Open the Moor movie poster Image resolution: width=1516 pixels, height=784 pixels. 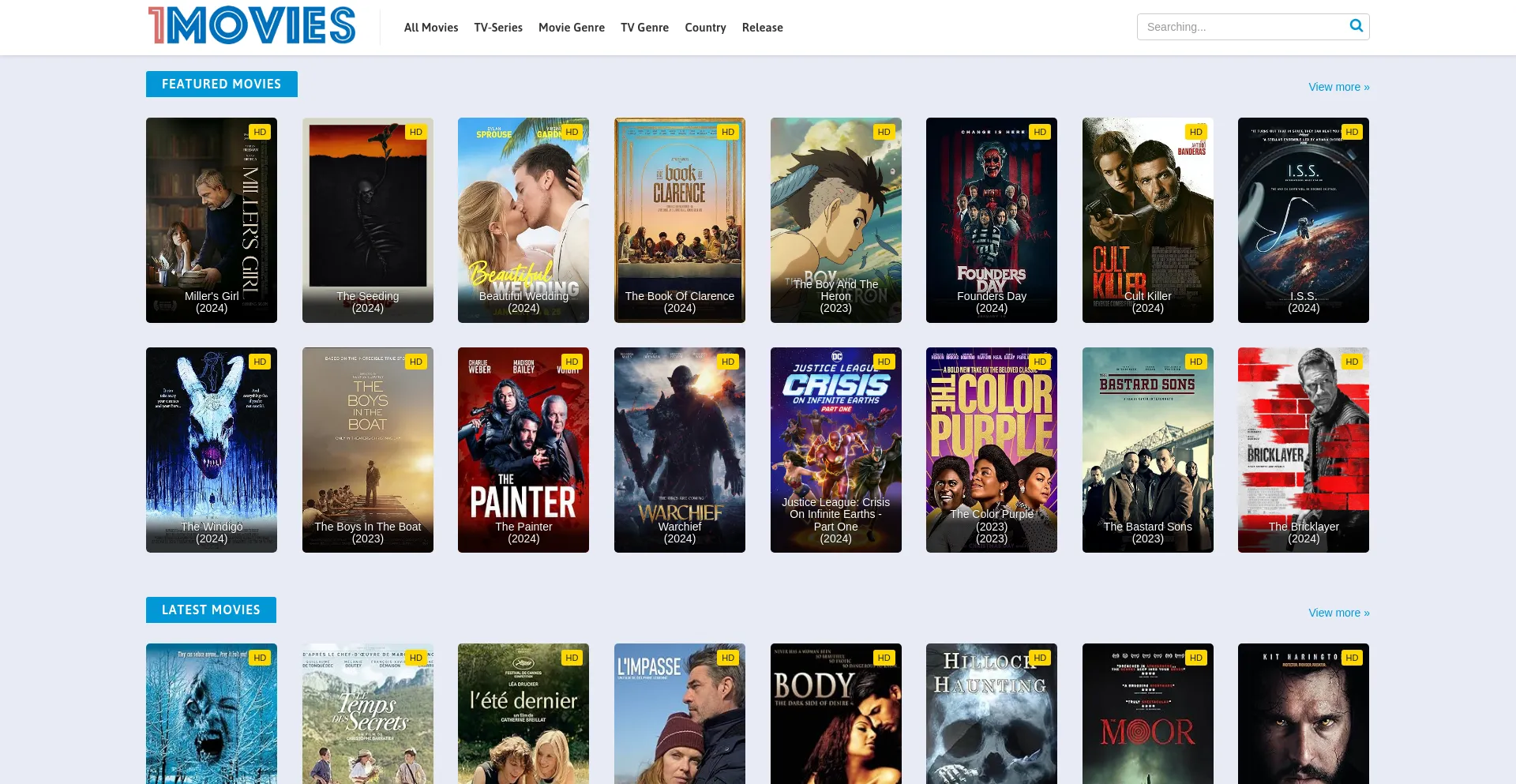point(1148,714)
